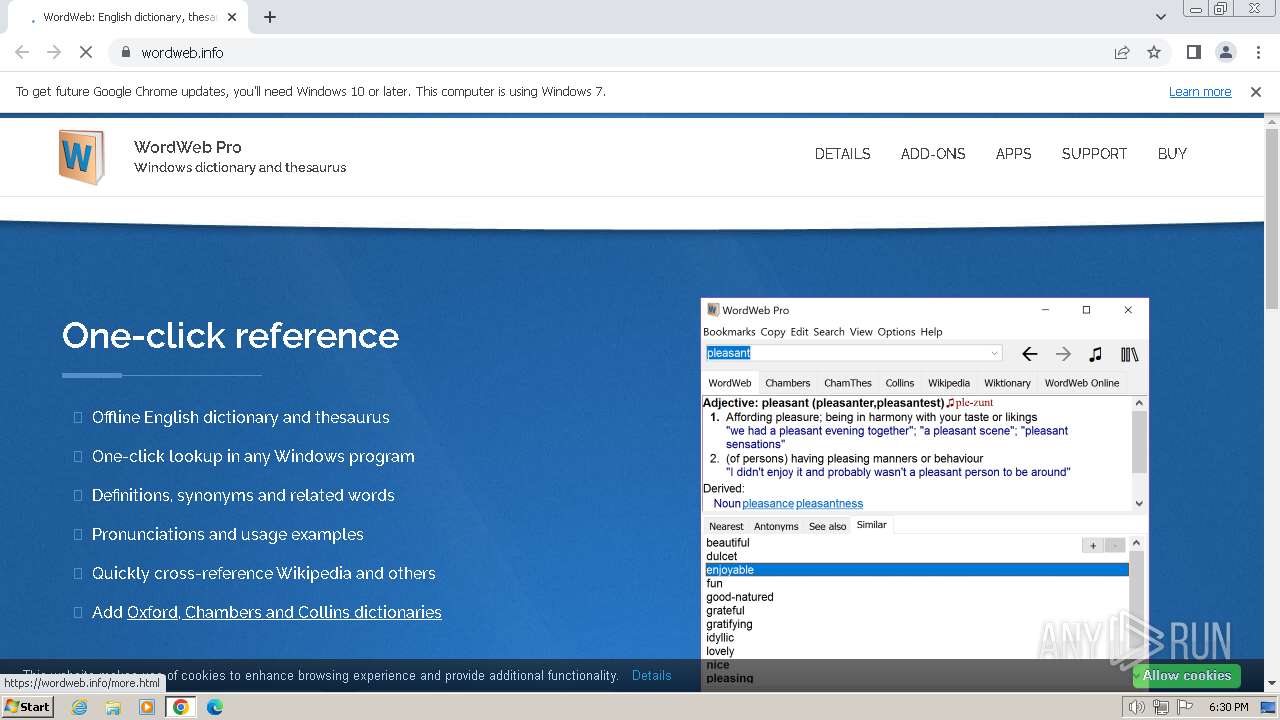Click the books library icon in WordWeb
The width and height of the screenshot is (1280, 720).
click(1129, 354)
